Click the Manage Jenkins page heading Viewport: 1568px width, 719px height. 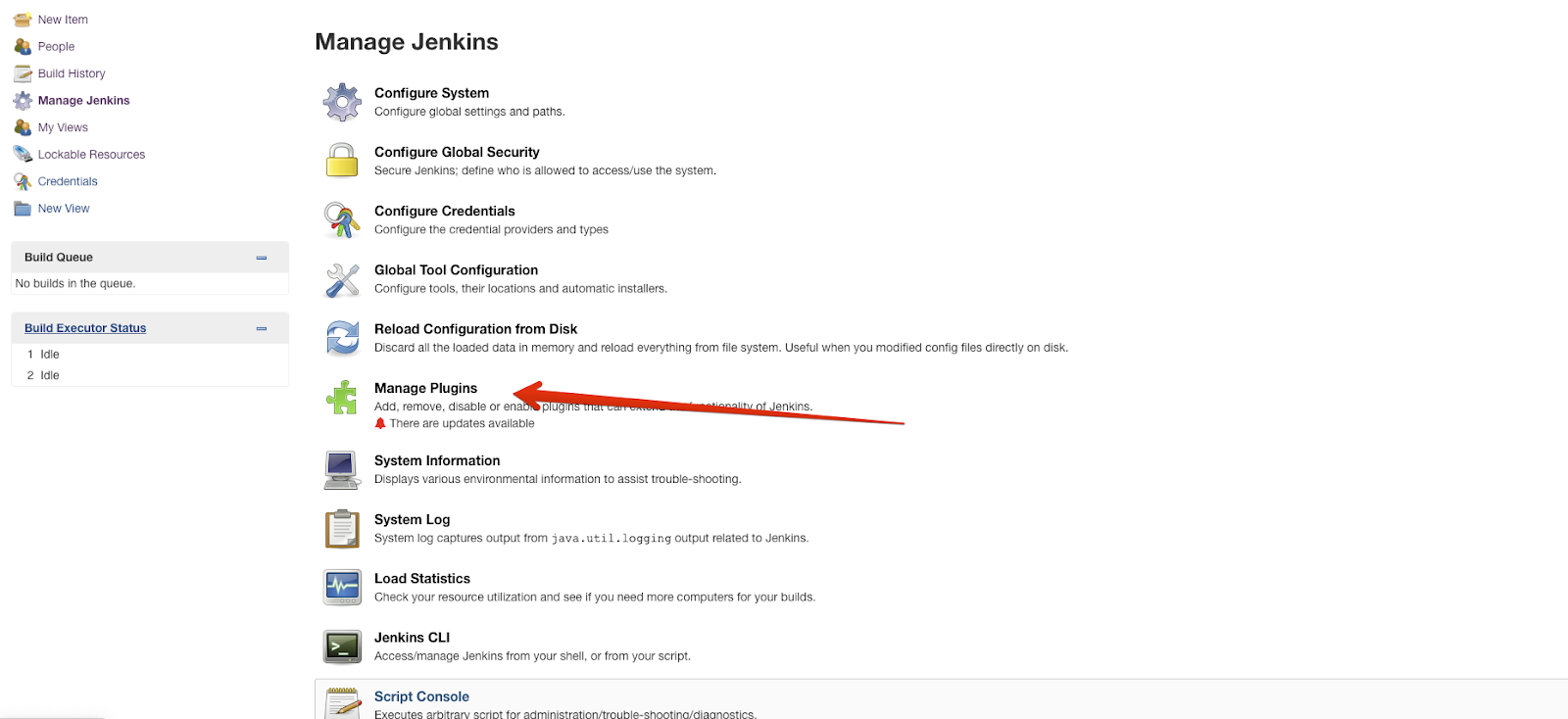click(407, 42)
